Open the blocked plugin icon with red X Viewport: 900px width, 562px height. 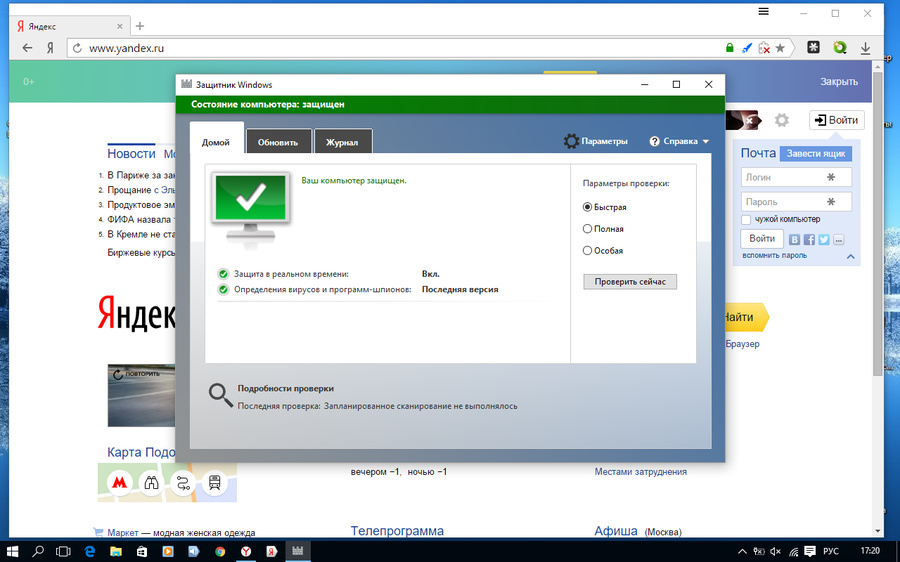[764, 48]
